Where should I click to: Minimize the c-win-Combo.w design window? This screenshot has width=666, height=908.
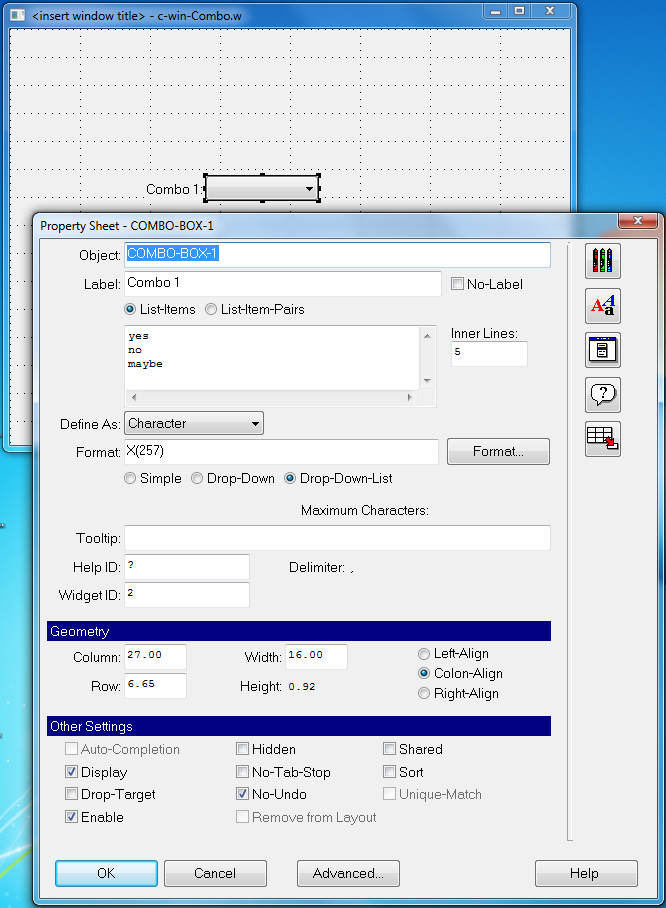click(495, 10)
